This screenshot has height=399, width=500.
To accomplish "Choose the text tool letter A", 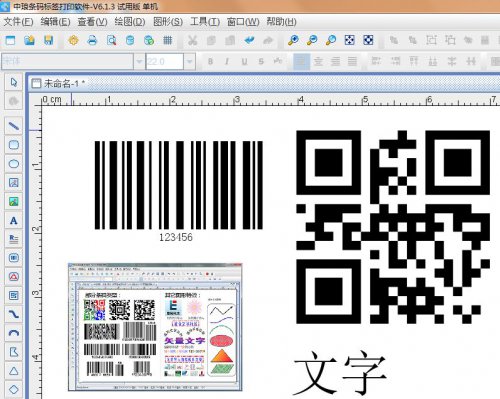I will [x=14, y=220].
